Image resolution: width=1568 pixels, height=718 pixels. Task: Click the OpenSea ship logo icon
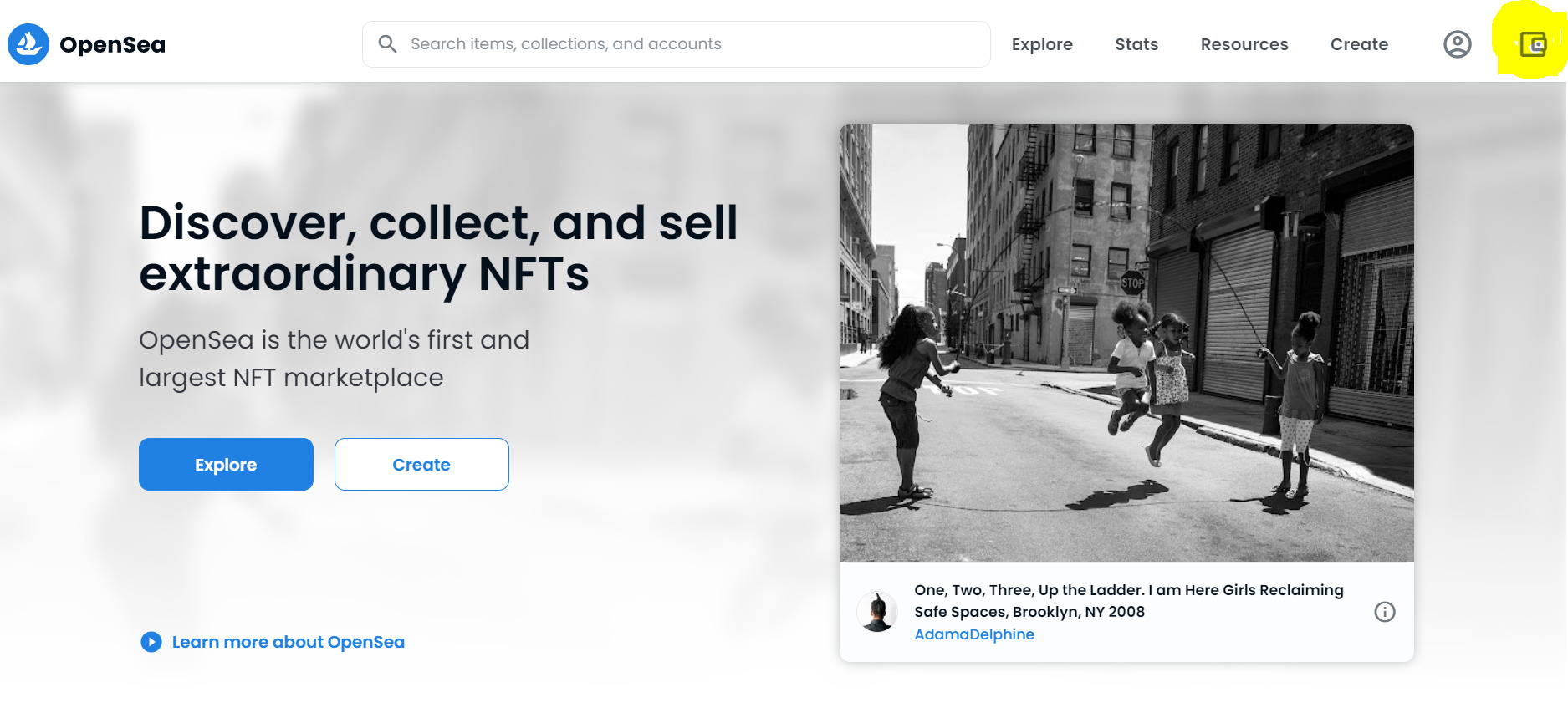pyautogui.click(x=28, y=44)
